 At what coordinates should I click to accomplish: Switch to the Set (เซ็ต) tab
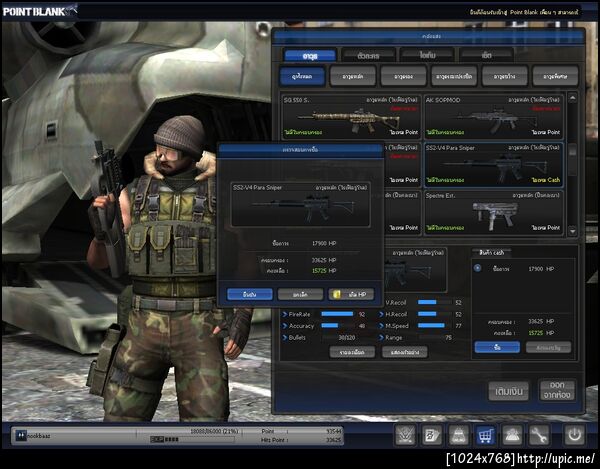coord(486,55)
